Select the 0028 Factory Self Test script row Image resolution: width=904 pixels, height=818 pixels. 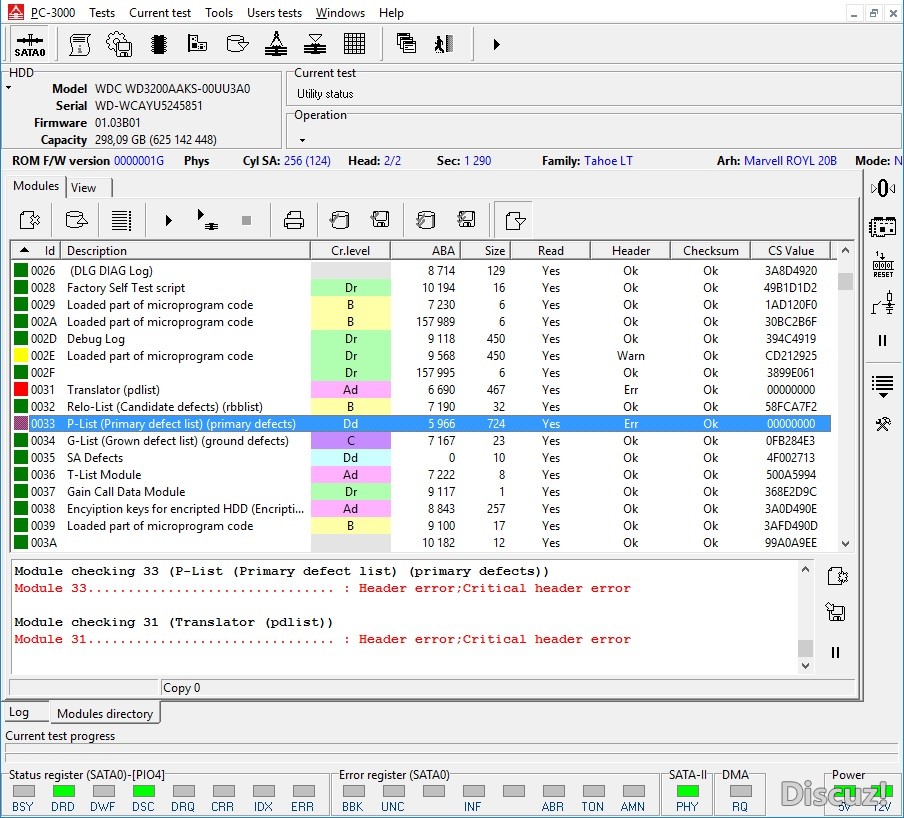point(421,288)
